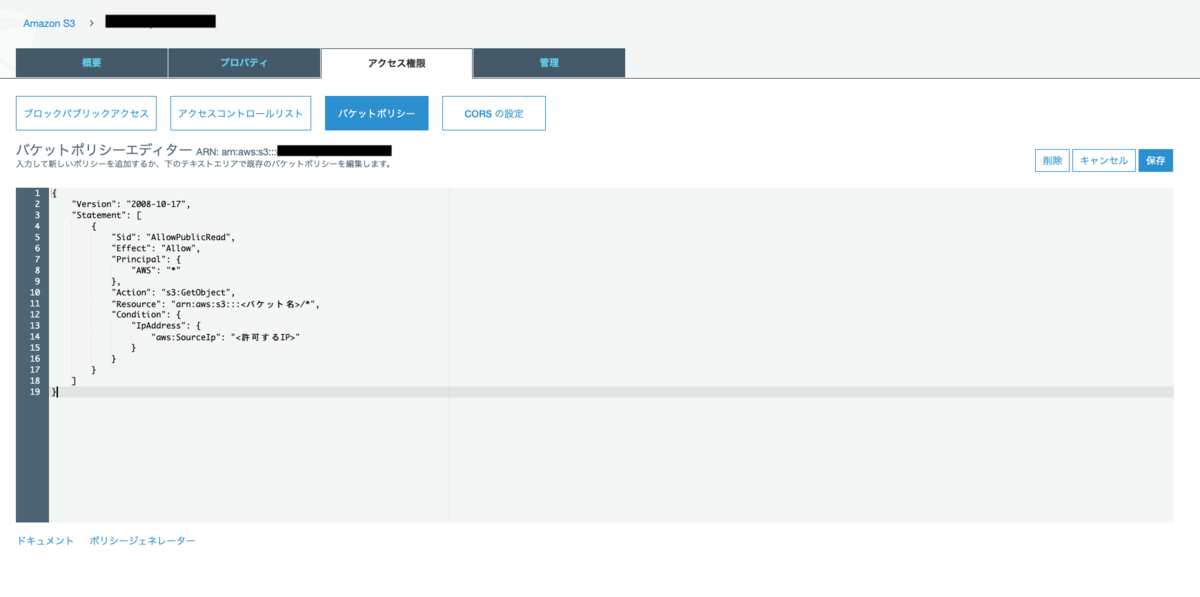Switch to the プロパティ tab
The image size is (1200, 597).
tap(244, 63)
